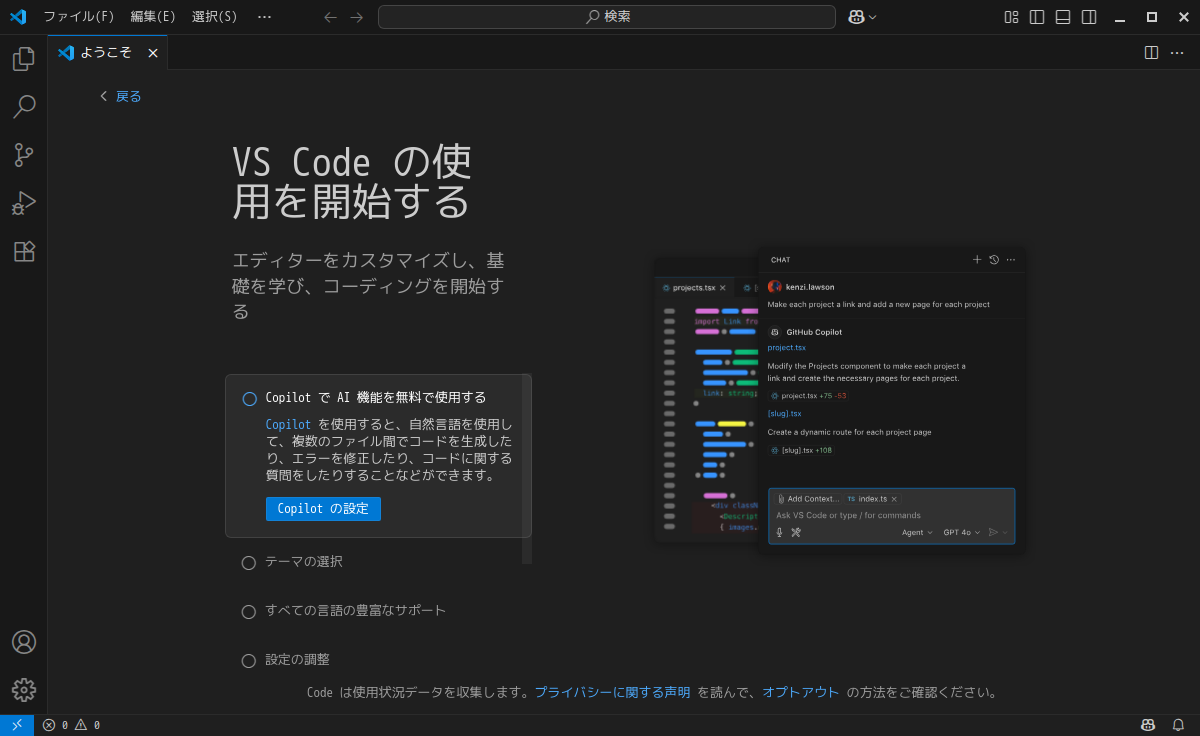Screen dimensions: 1200x736
Task: Open the オプトアウト link
Action: [801, 692]
